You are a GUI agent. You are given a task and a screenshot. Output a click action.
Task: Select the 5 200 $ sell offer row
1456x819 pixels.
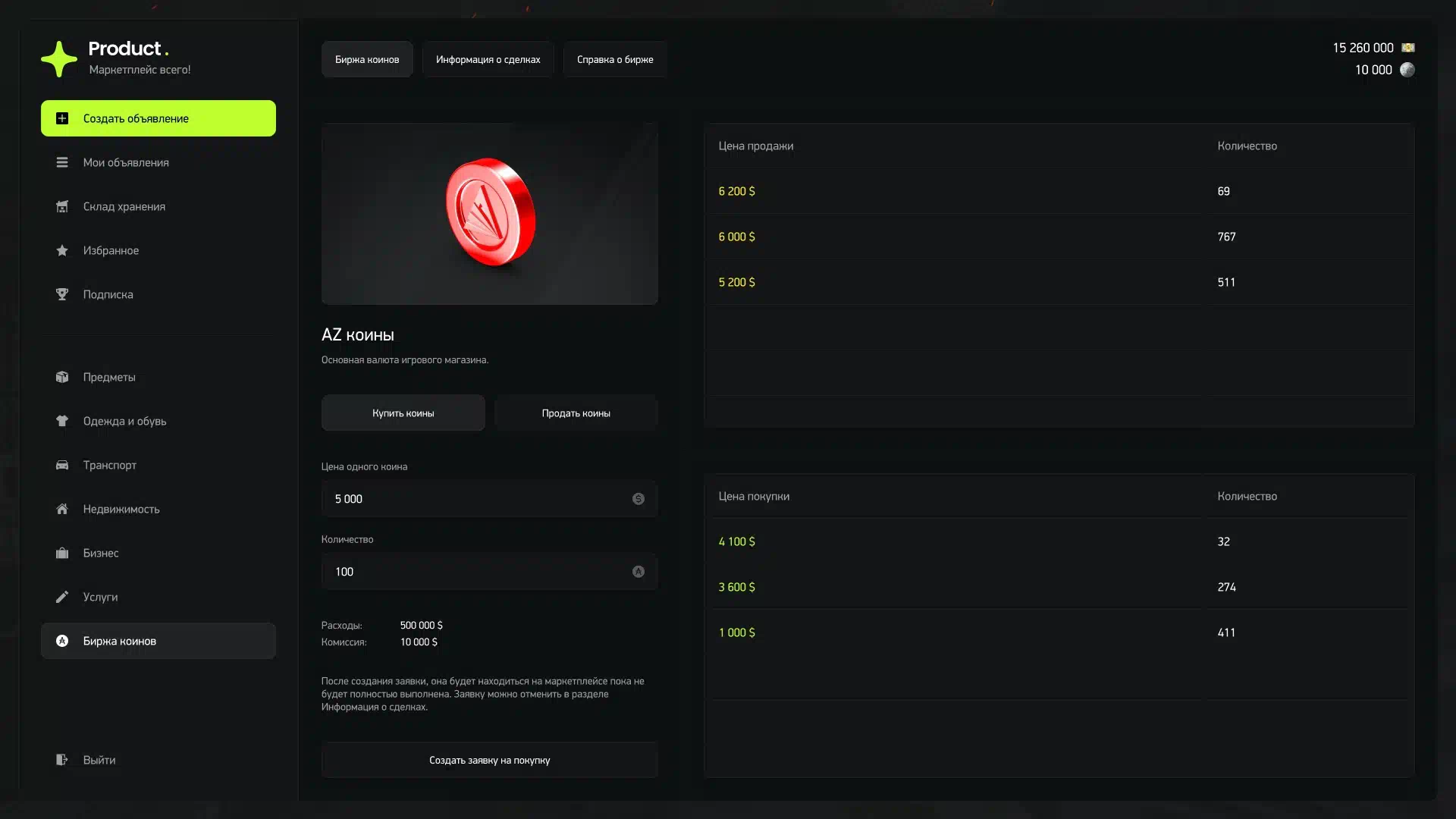coord(1059,282)
